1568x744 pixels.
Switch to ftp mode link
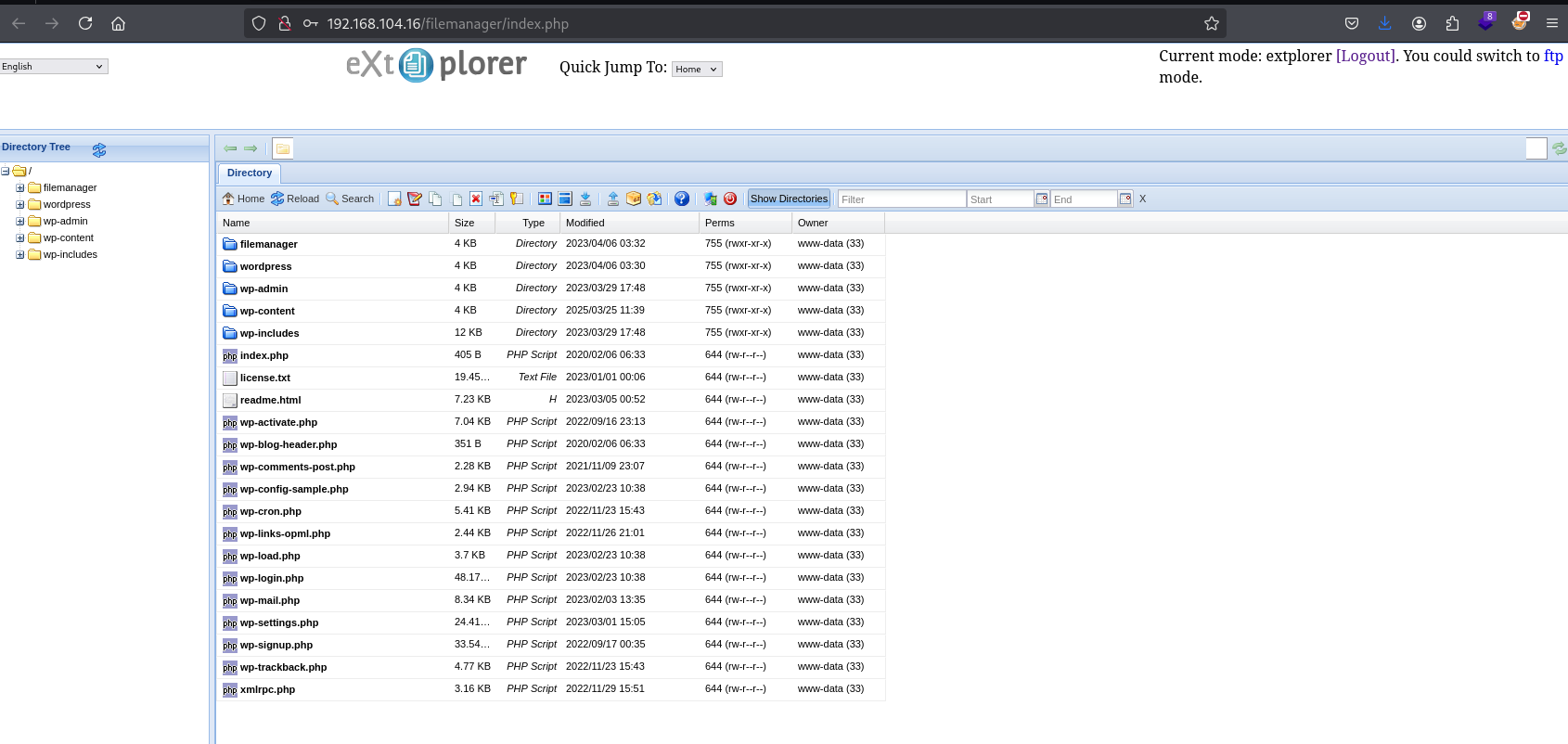coord(1553,56)
